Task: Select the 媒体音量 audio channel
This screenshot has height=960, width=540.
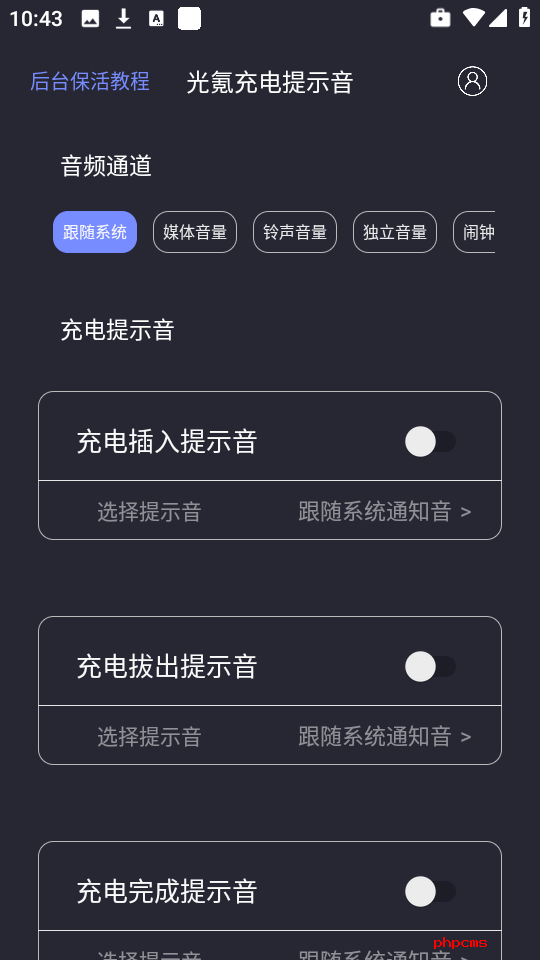Action: (x=195, y=232)
